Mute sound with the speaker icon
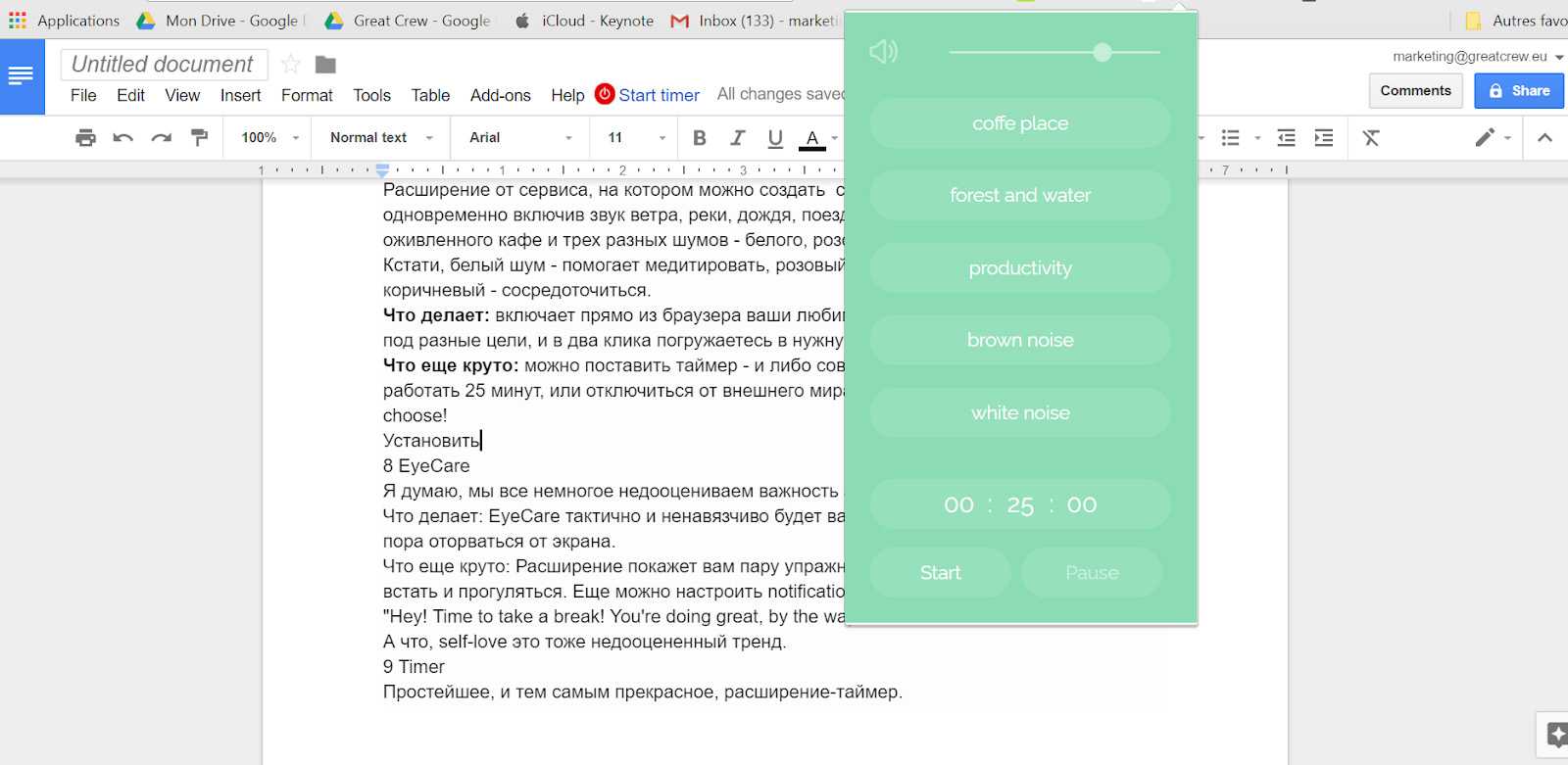Screen dimensions: 1568x765 click(883, 52)
